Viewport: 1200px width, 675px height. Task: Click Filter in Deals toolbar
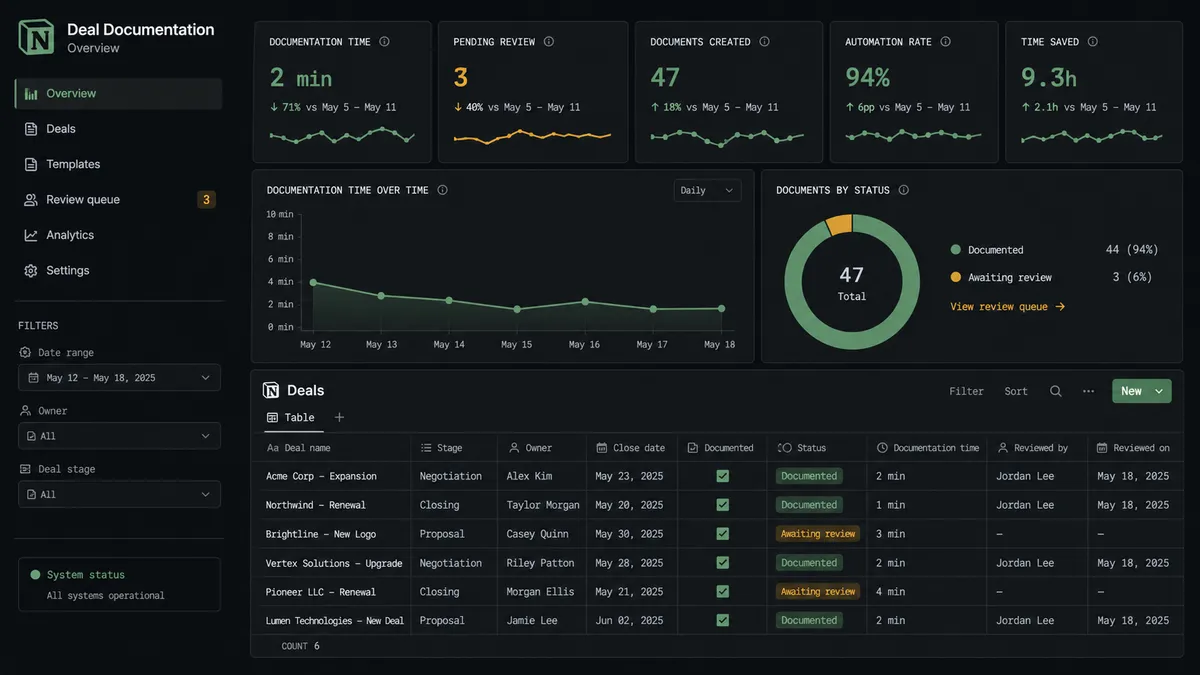(x=966, y=391)
